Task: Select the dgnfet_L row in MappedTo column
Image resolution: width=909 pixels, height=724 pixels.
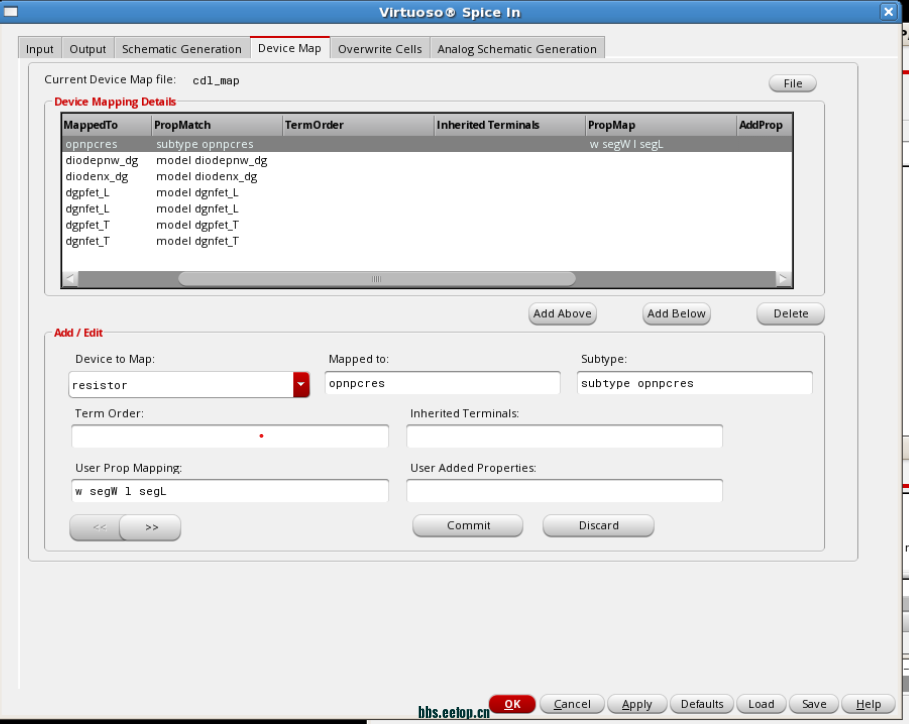Action: coord(88,209)
